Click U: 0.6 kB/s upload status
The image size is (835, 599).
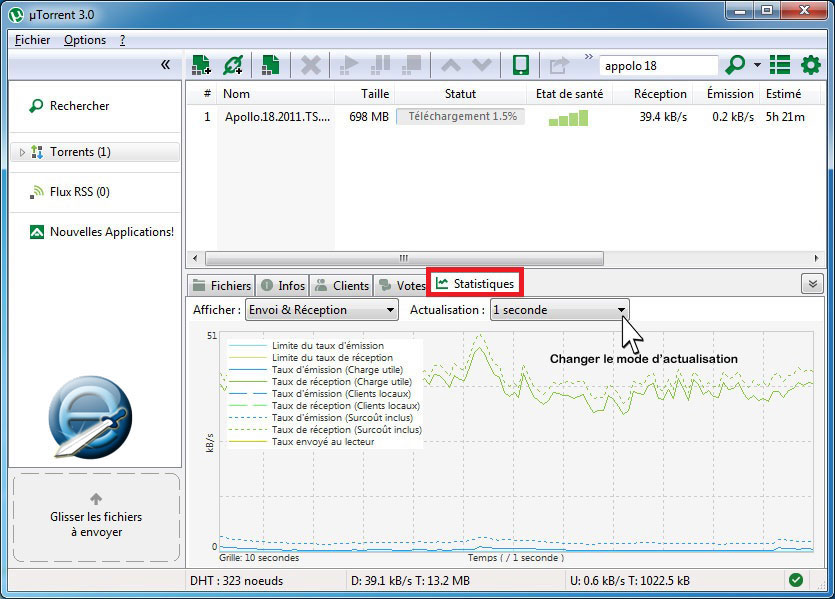click(630, 580)
